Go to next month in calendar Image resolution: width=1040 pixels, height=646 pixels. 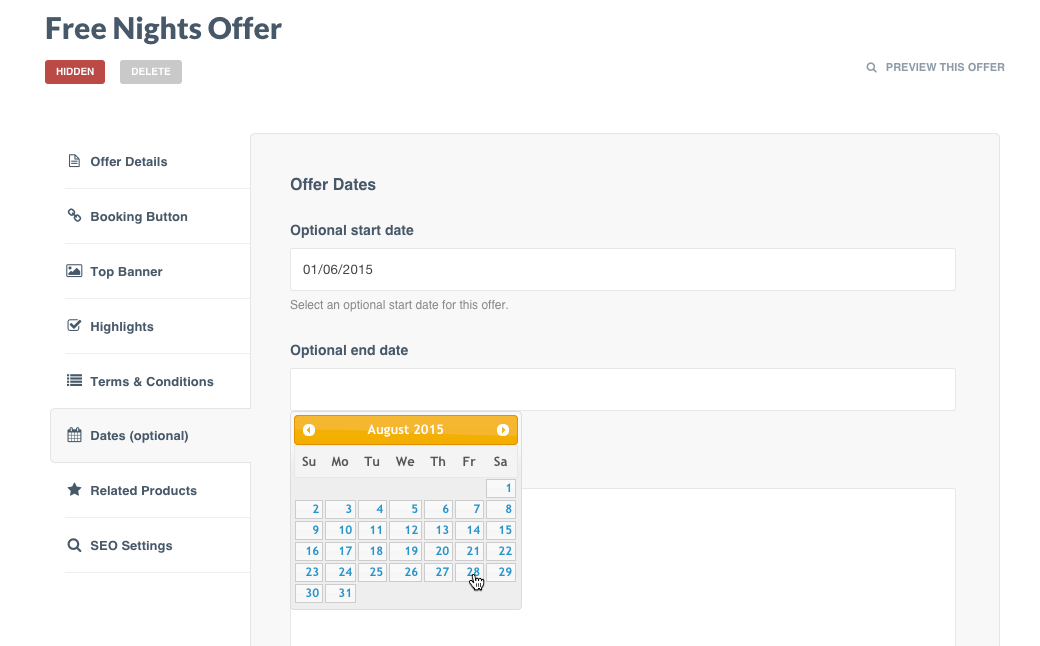point(503,430)
